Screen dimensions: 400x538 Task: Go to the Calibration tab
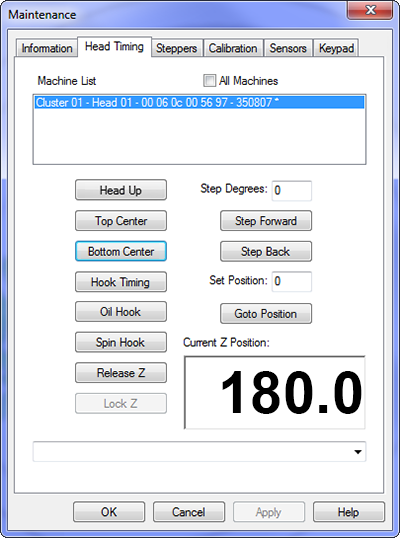[233, 48]
